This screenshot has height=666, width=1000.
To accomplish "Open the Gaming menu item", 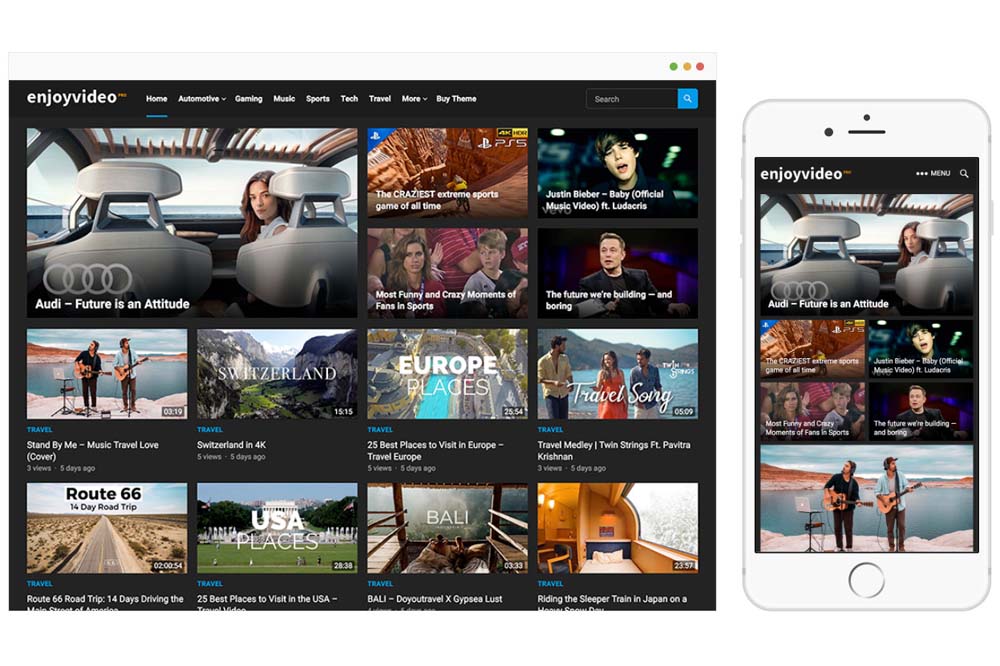I will click(x=248, y=99).
